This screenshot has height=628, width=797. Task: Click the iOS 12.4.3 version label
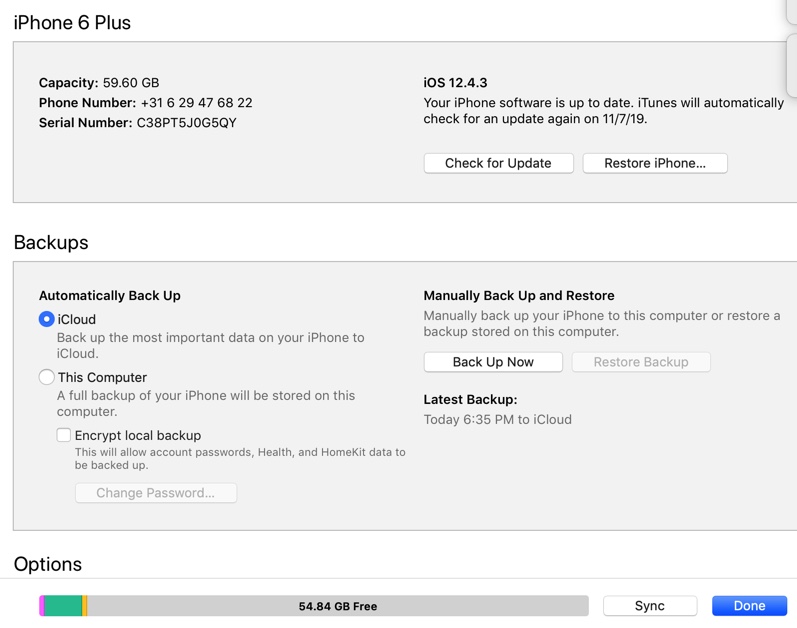coord(455,83)
